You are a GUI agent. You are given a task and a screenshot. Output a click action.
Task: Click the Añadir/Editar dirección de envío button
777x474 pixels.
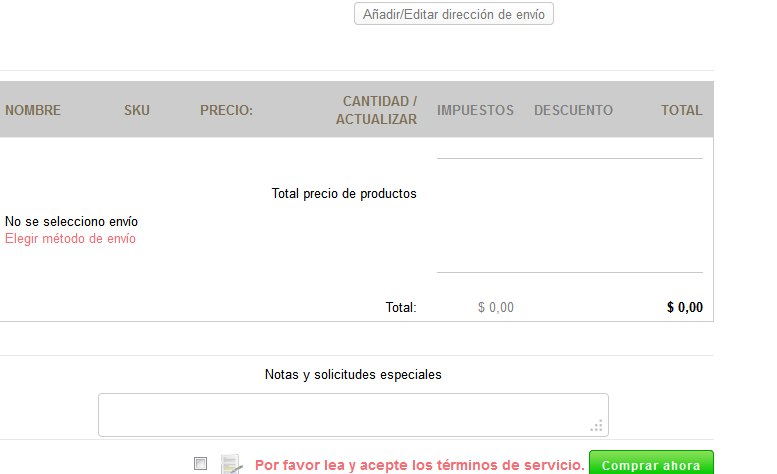point(453,14)
